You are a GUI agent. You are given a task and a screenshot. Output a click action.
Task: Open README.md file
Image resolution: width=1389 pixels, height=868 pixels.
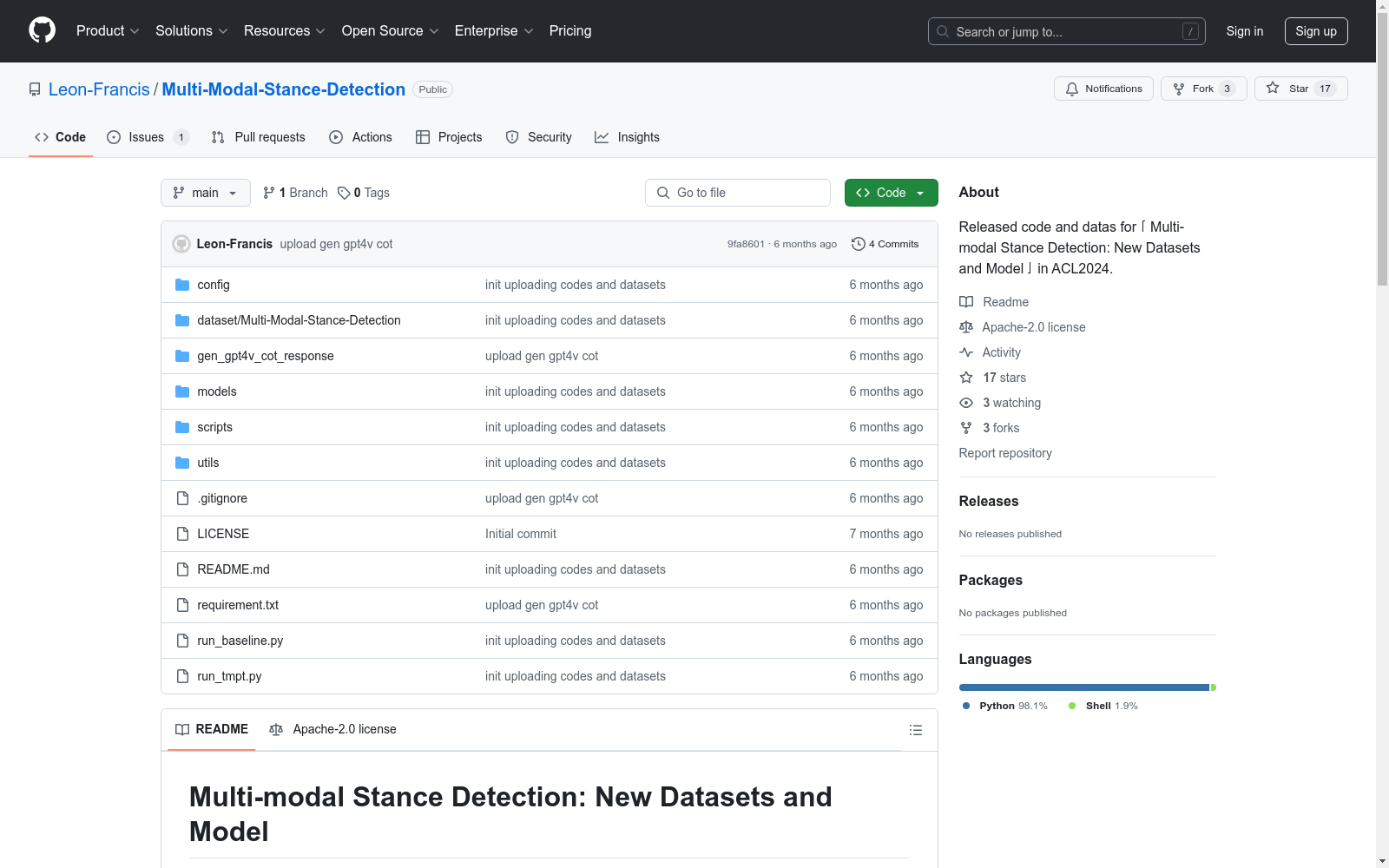[234, 569]
